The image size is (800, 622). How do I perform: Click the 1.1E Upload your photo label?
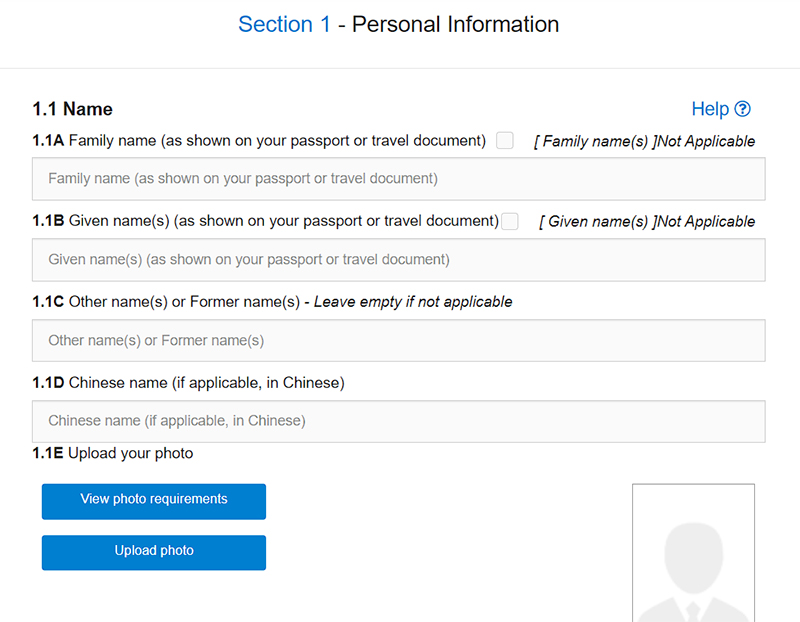click(113, 454)
